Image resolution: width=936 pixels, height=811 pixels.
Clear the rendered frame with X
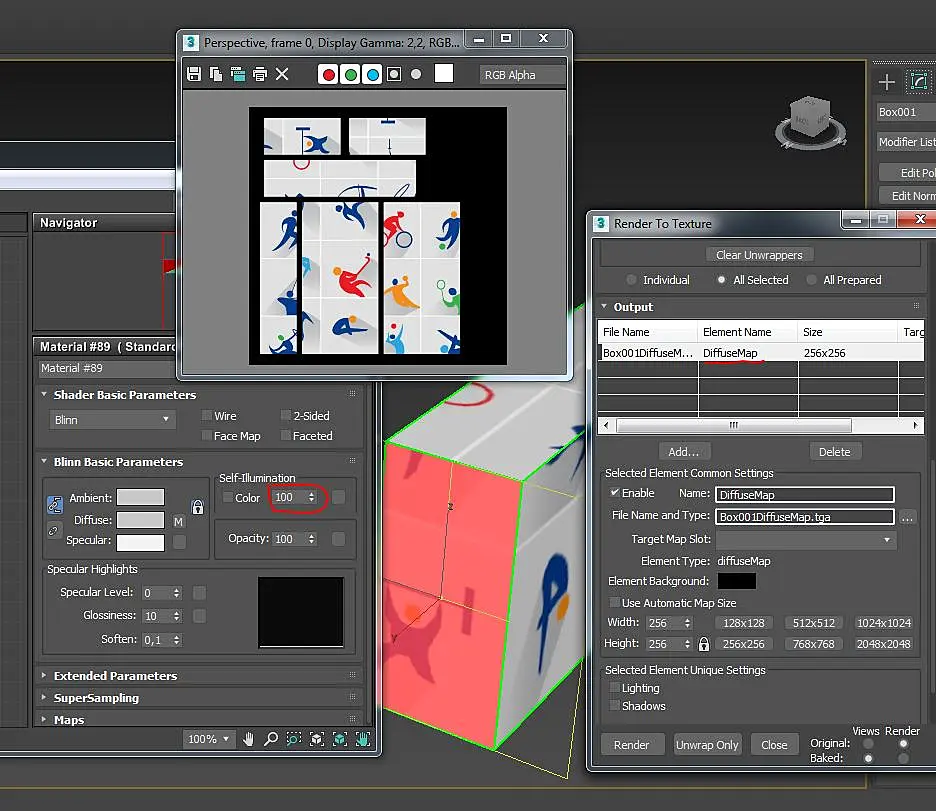click(x=282, y=74)
